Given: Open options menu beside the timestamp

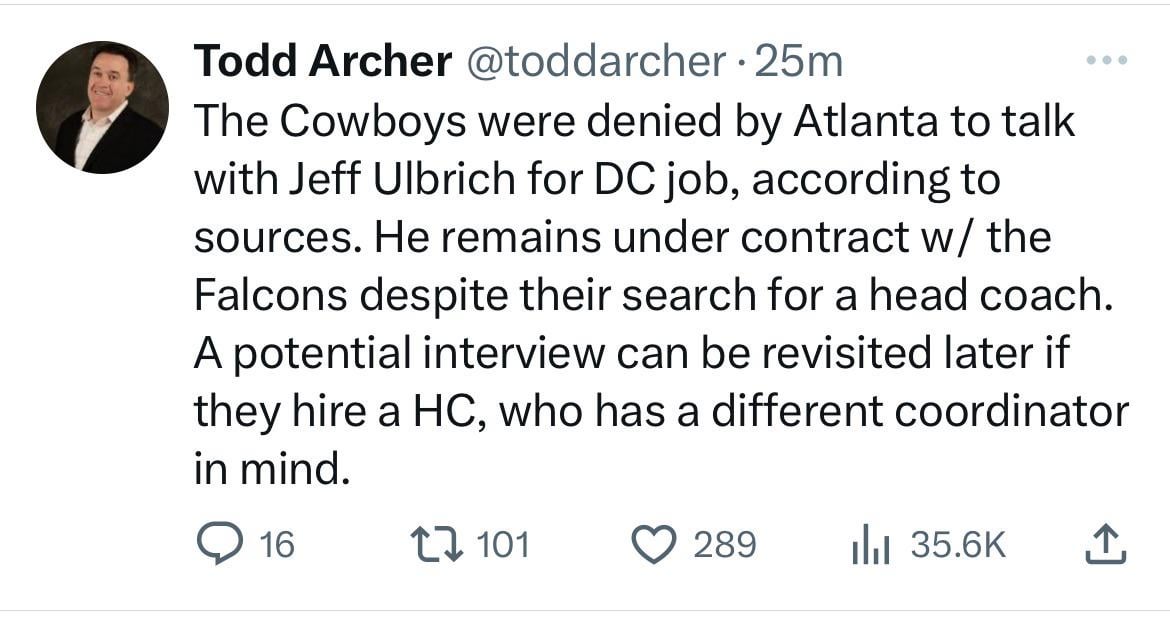Looking at the screenshot, I should [1106, 58].
